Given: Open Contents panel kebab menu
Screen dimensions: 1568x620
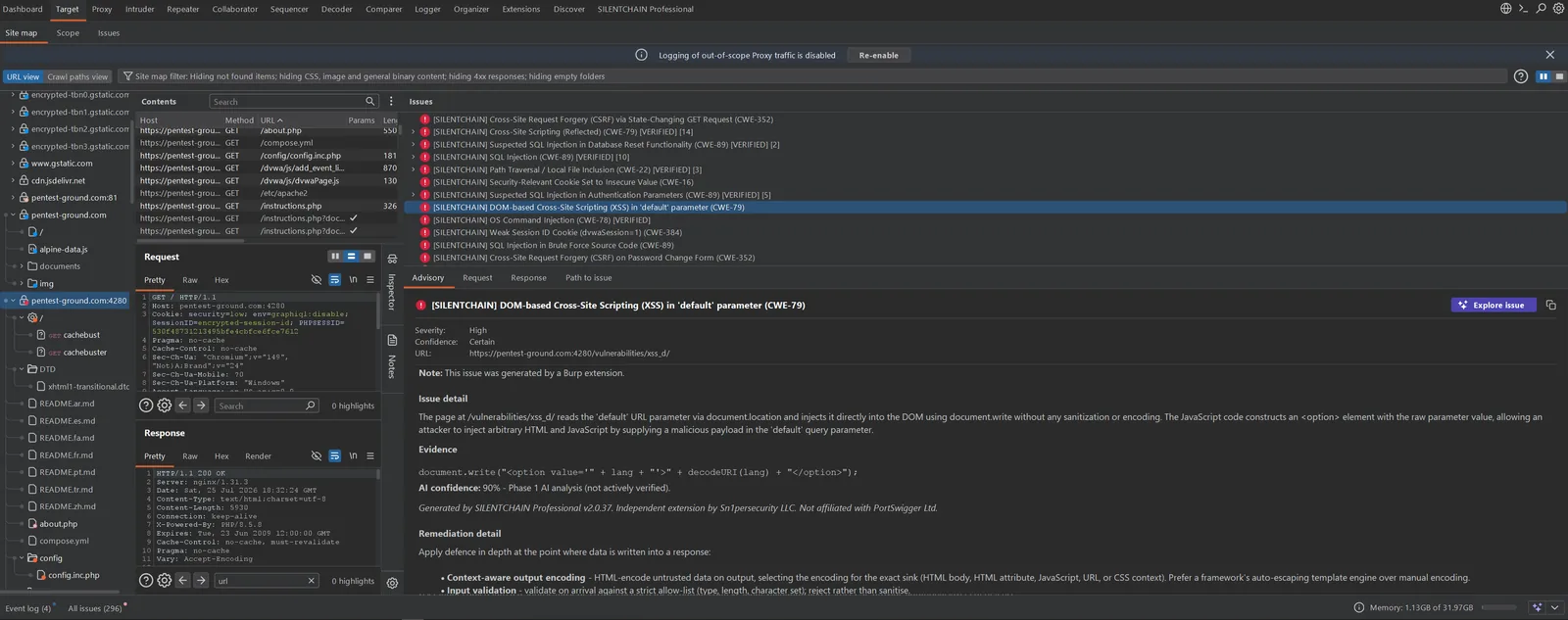Looking at the screenshot, I should tap(391, 101).
